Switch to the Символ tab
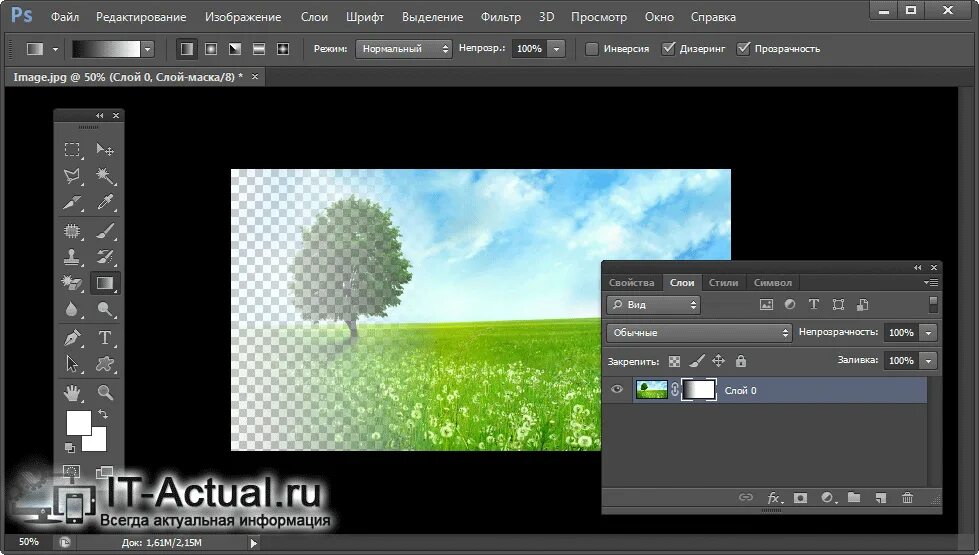The height and width of the screenshot is (555, 979). [x=772, y=283]
